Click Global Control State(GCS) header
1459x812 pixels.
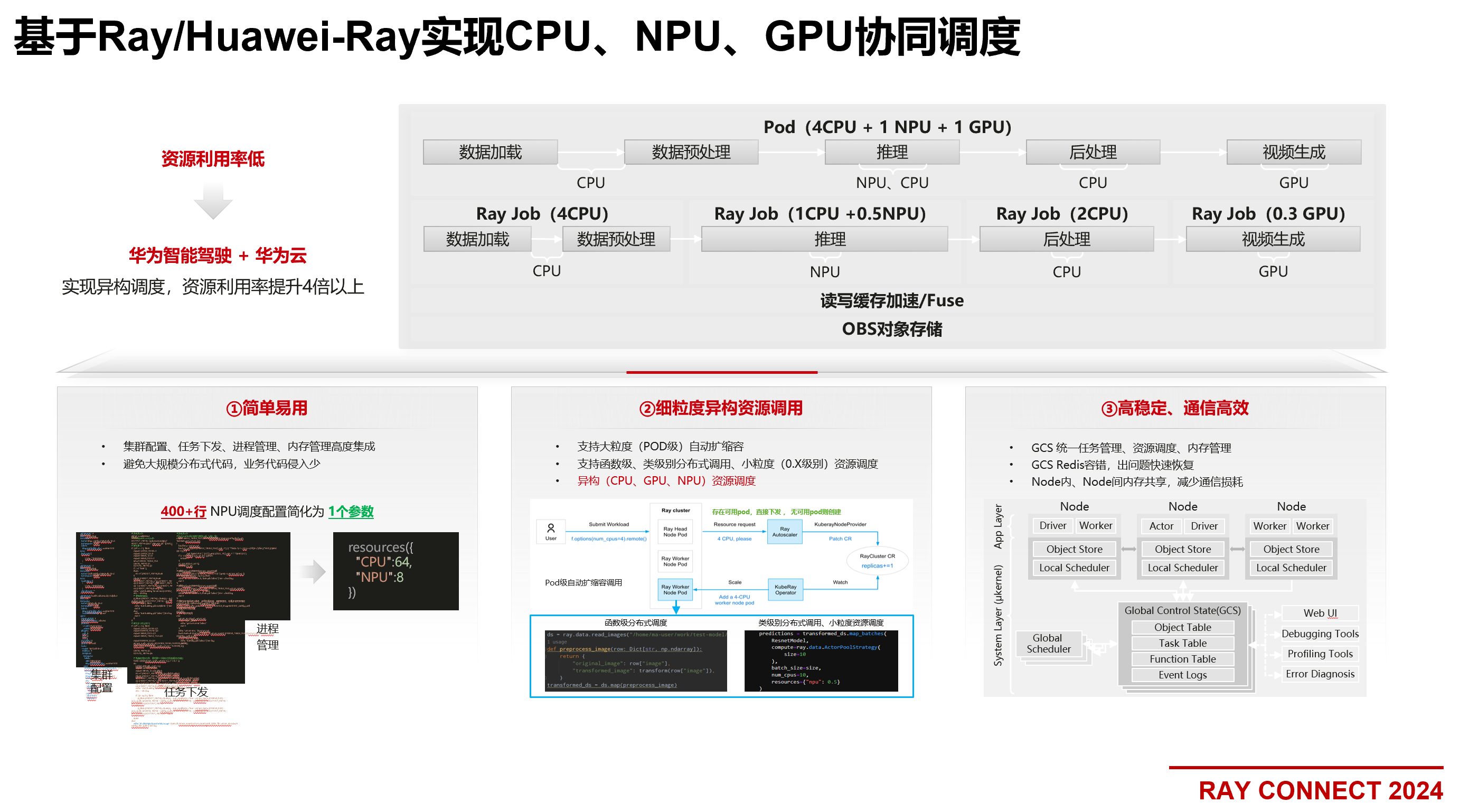coord(1182,610)
